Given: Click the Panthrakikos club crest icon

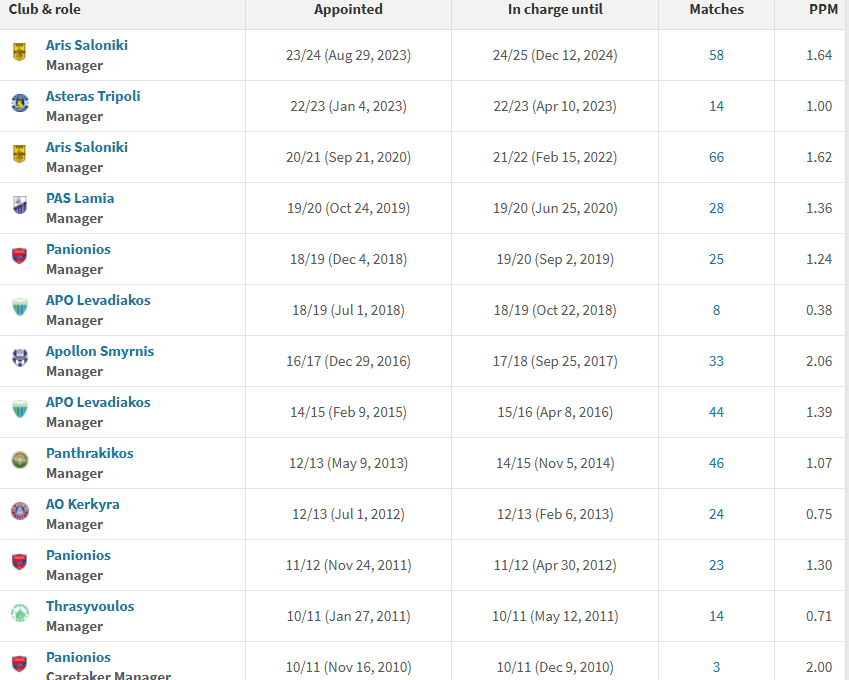Looking at the screenshot, I should pos(20,460).
